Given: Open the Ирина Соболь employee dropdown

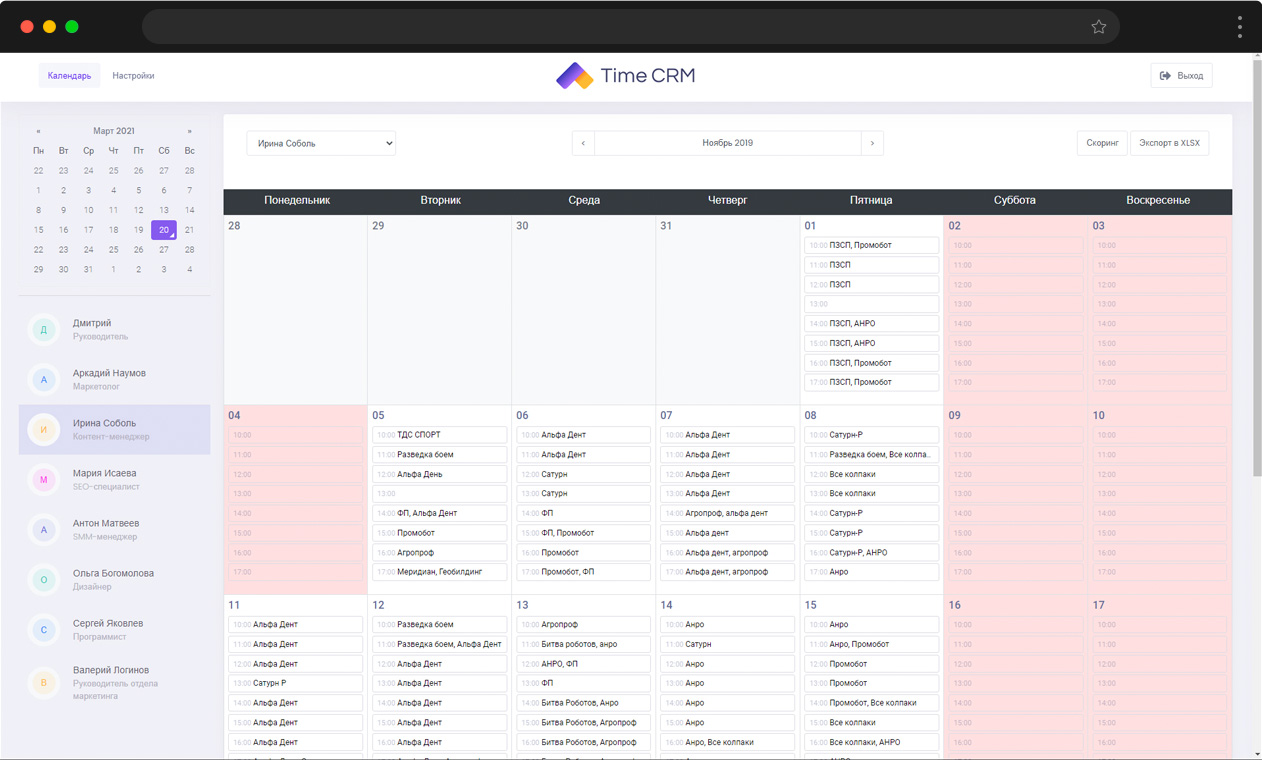Looking at the screenshot, I should [x=321, y=143].
